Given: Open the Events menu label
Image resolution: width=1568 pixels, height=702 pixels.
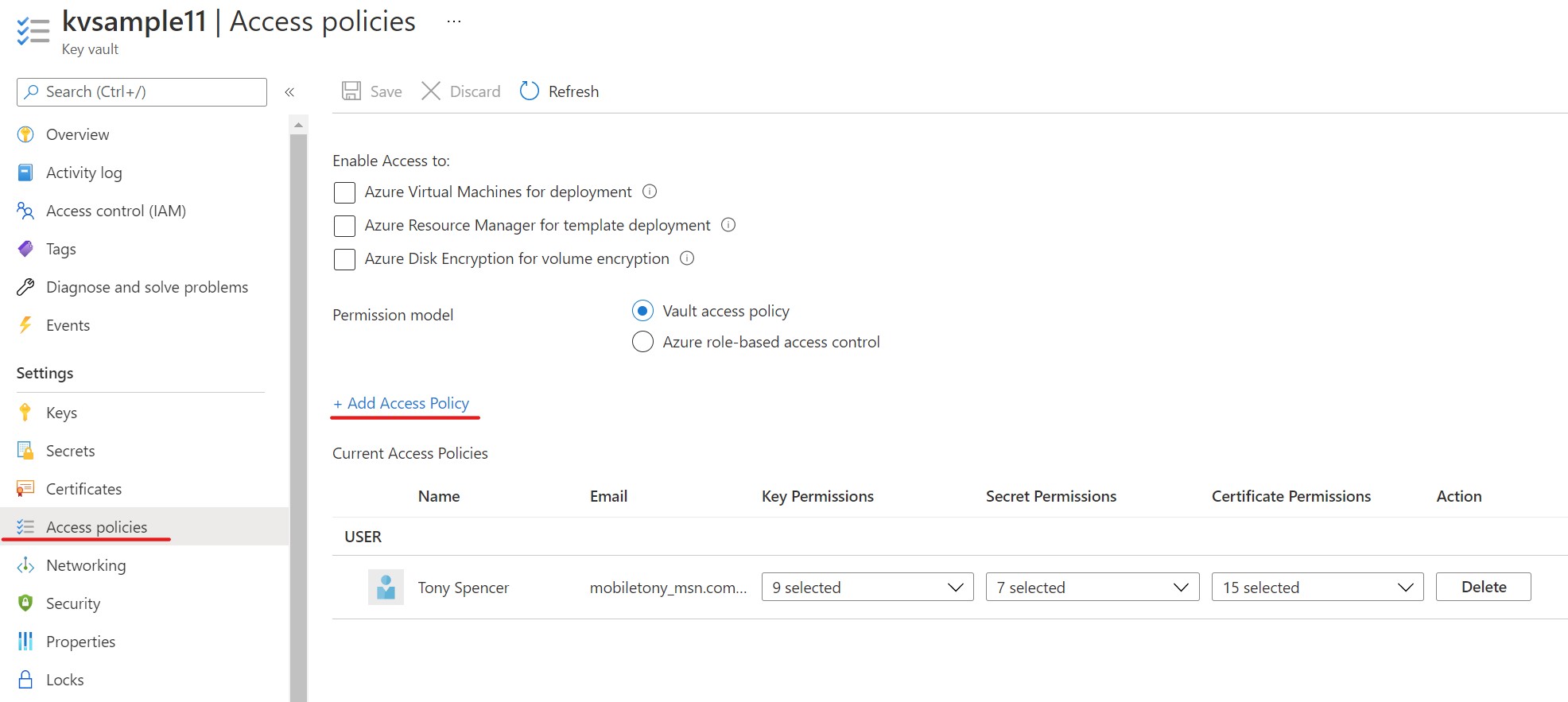Looking at the screenshot, I should pyautogui.click(x=68, y=325).
